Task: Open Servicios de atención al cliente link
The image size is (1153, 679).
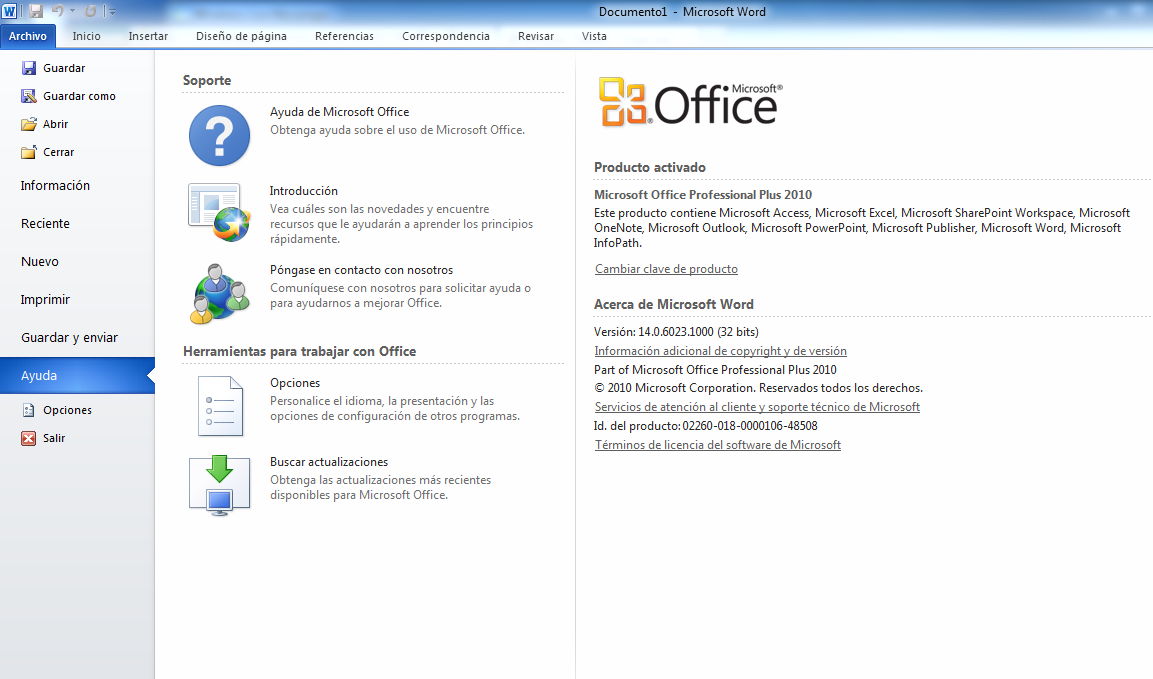Action: pyautogui.click(x=757, y=407)
